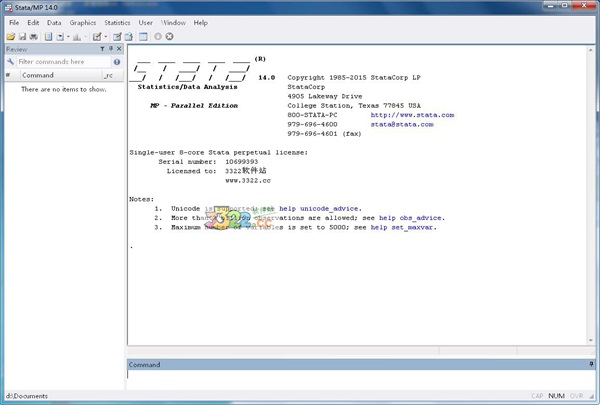600x405 pixels.
Task: Click the Do-file Editor toolbar icon
Action: (97, 37)
